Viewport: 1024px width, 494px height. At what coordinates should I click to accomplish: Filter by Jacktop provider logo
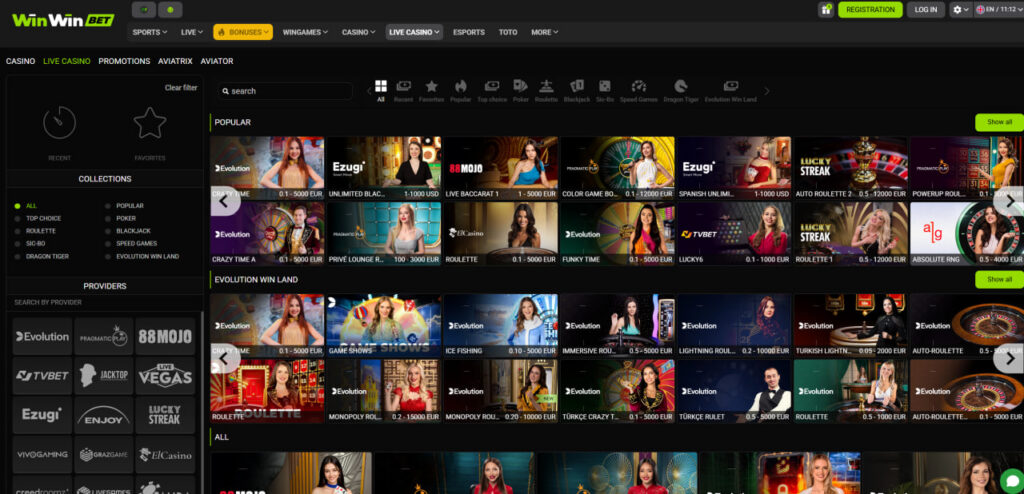(x=104, y=376)
